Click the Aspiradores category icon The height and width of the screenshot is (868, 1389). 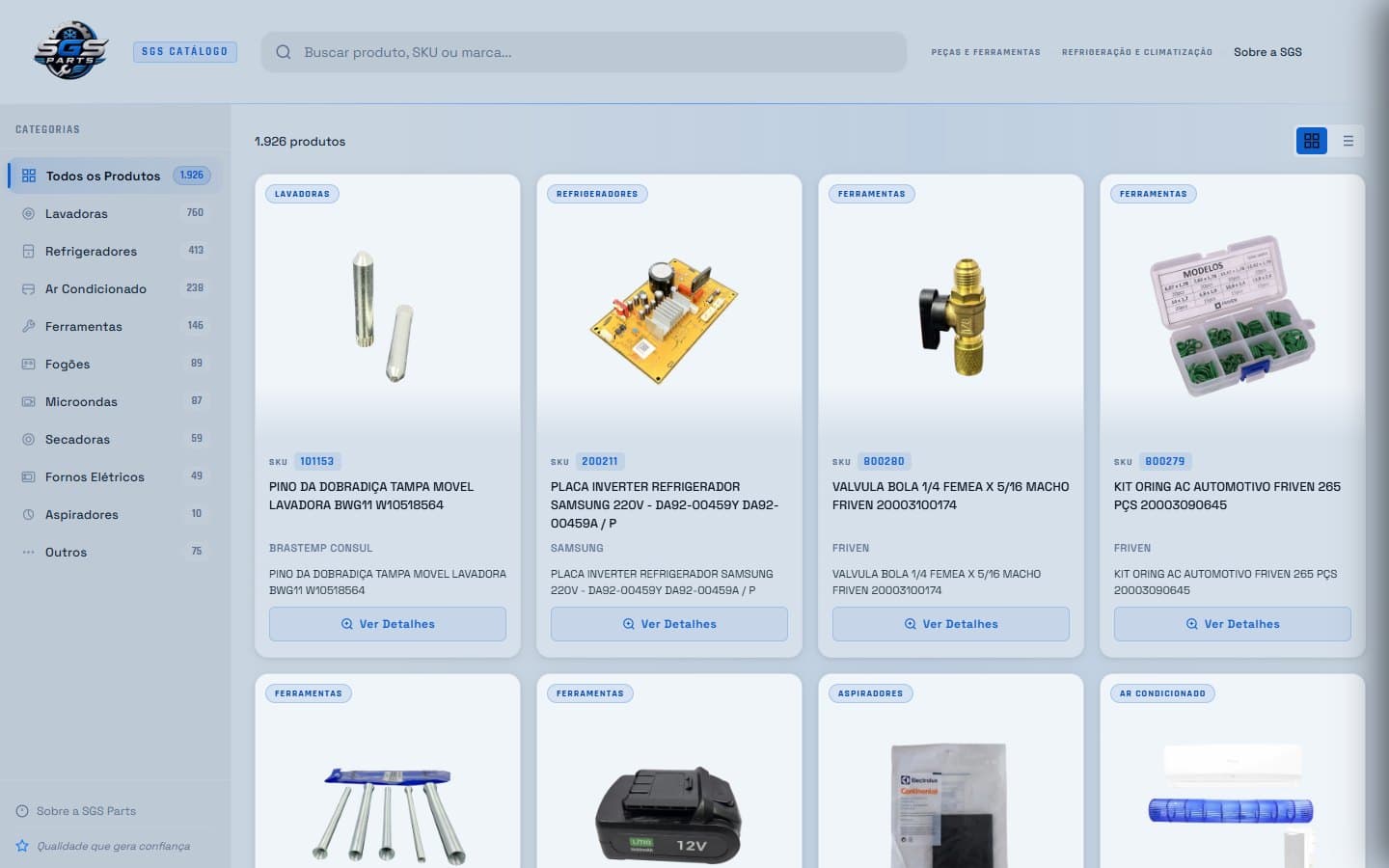[x=28, y=514]
